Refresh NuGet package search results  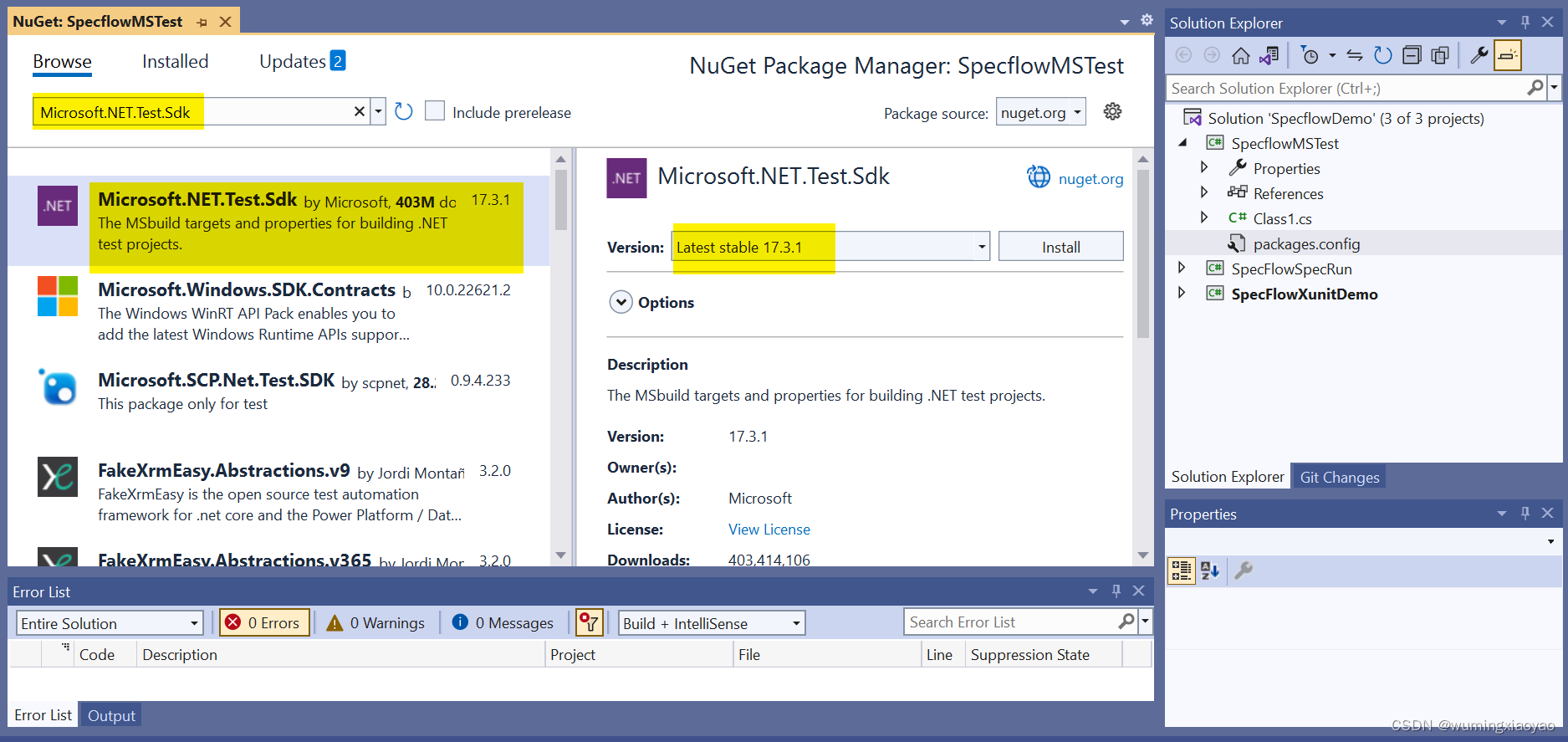coord(403,111)
